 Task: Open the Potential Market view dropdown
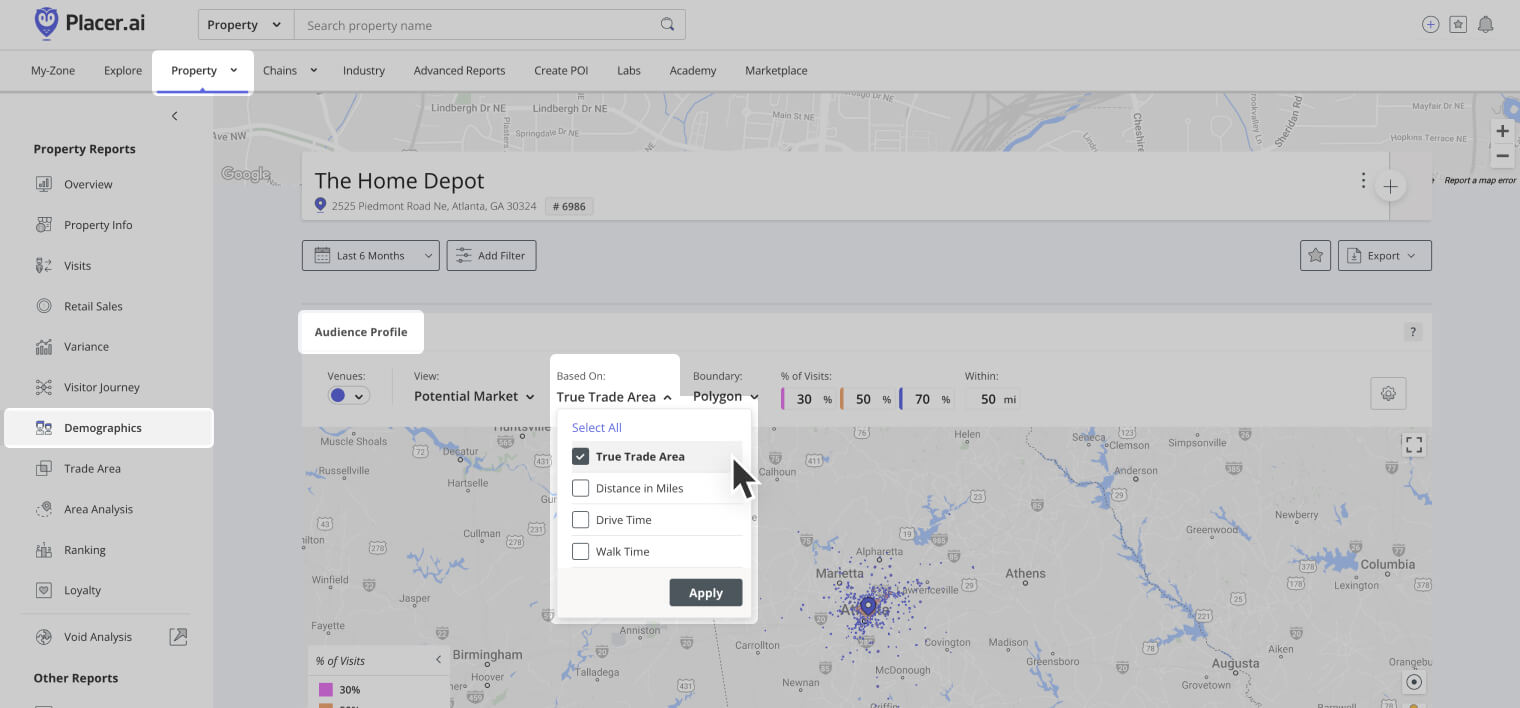pos(474,396)
